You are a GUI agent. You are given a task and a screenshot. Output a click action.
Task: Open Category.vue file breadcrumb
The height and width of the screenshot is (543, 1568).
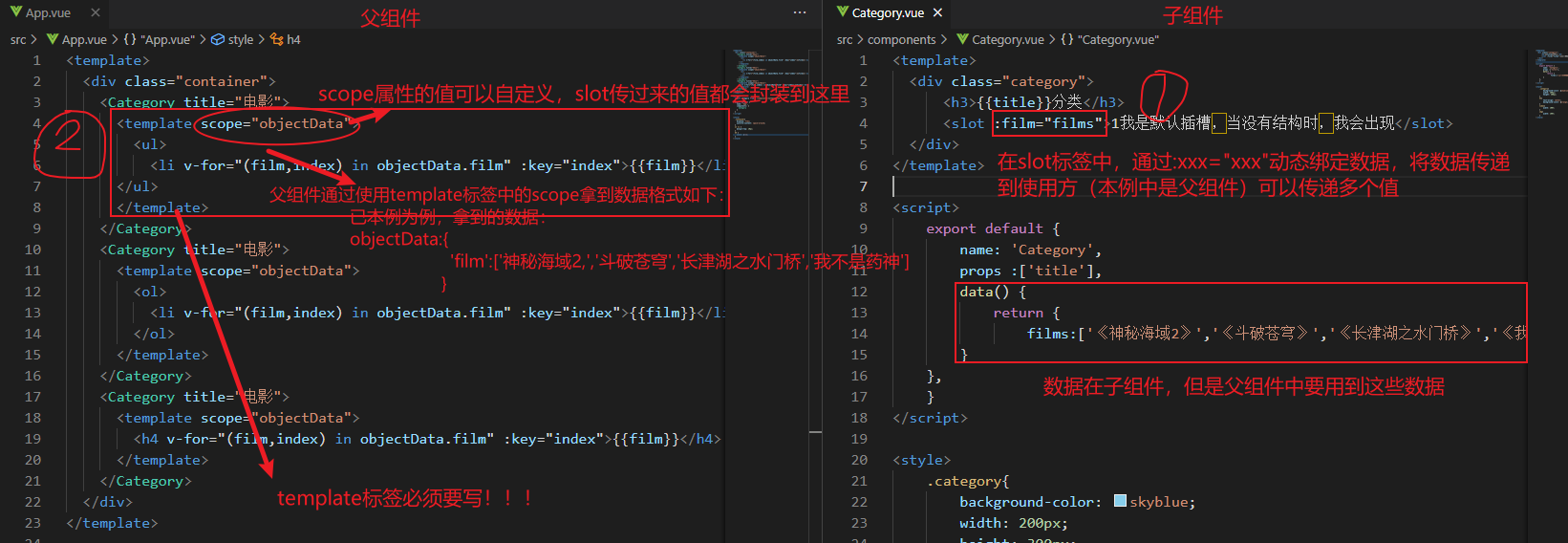point(1000,39)
